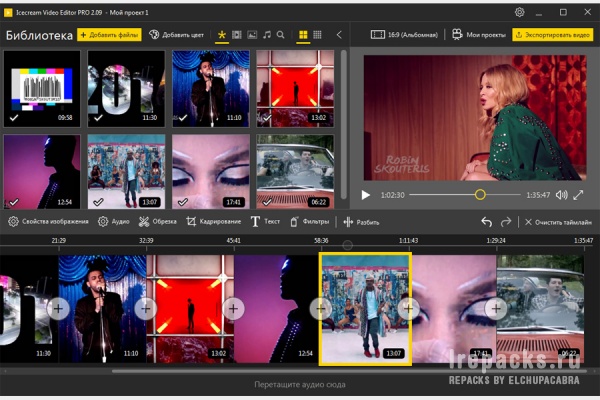Image resolution: width=600 pixels, height=400 pixels.
Task: Show all media with star filter
Action: pos(222,35)
